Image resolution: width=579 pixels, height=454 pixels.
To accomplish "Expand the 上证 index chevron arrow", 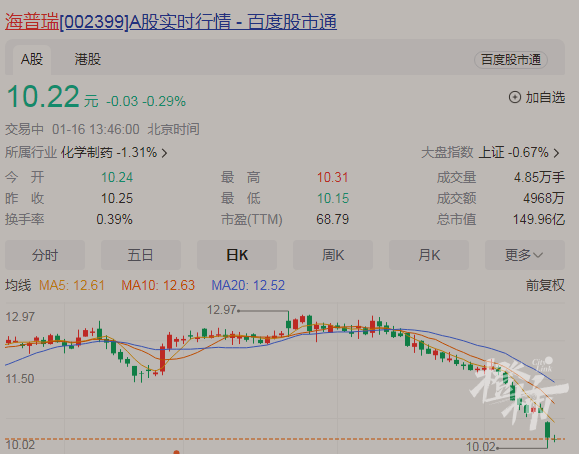I will click(x=556, y=153).
